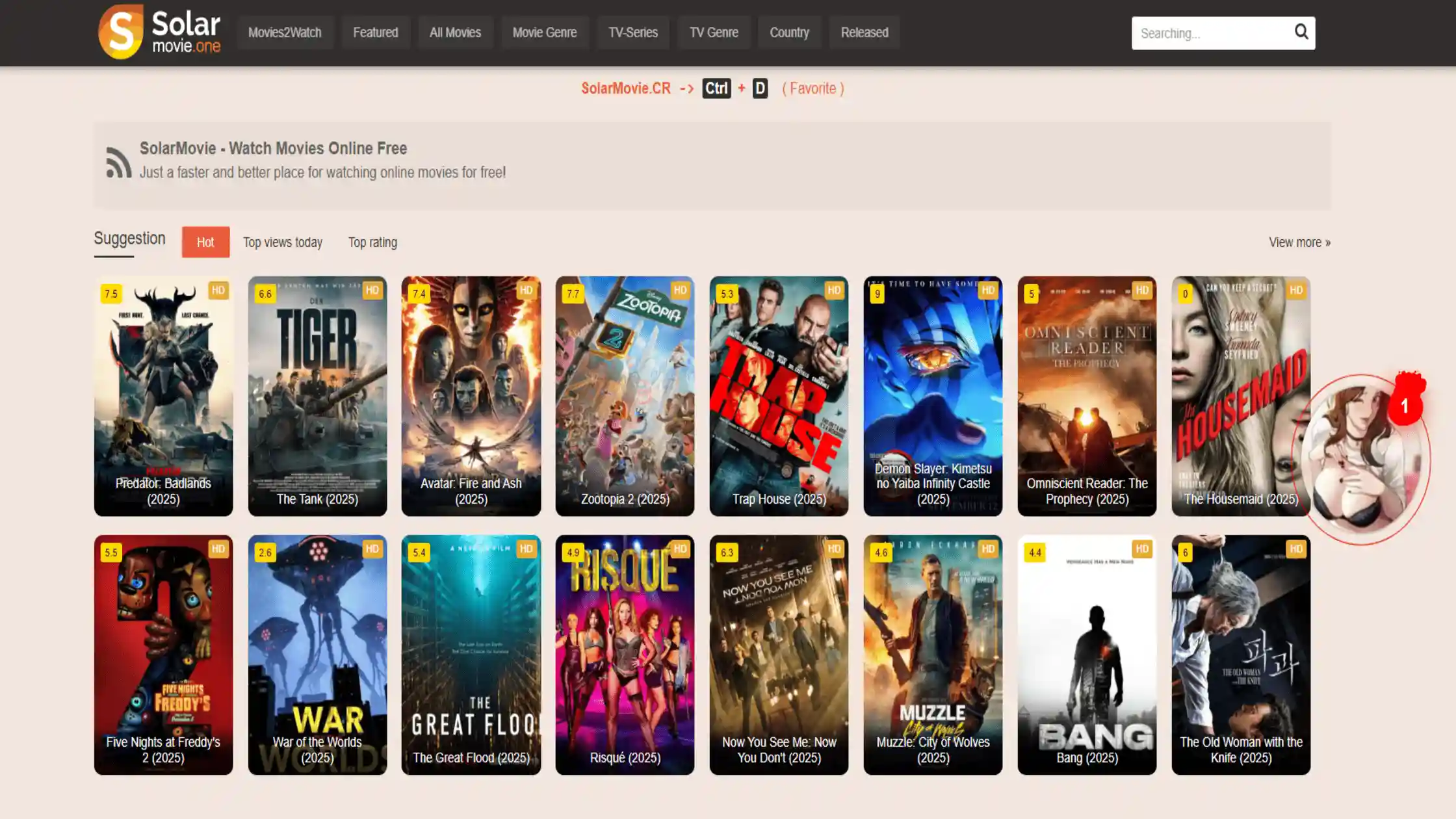
Task: Click the View more link
Action: point(1299,242)
